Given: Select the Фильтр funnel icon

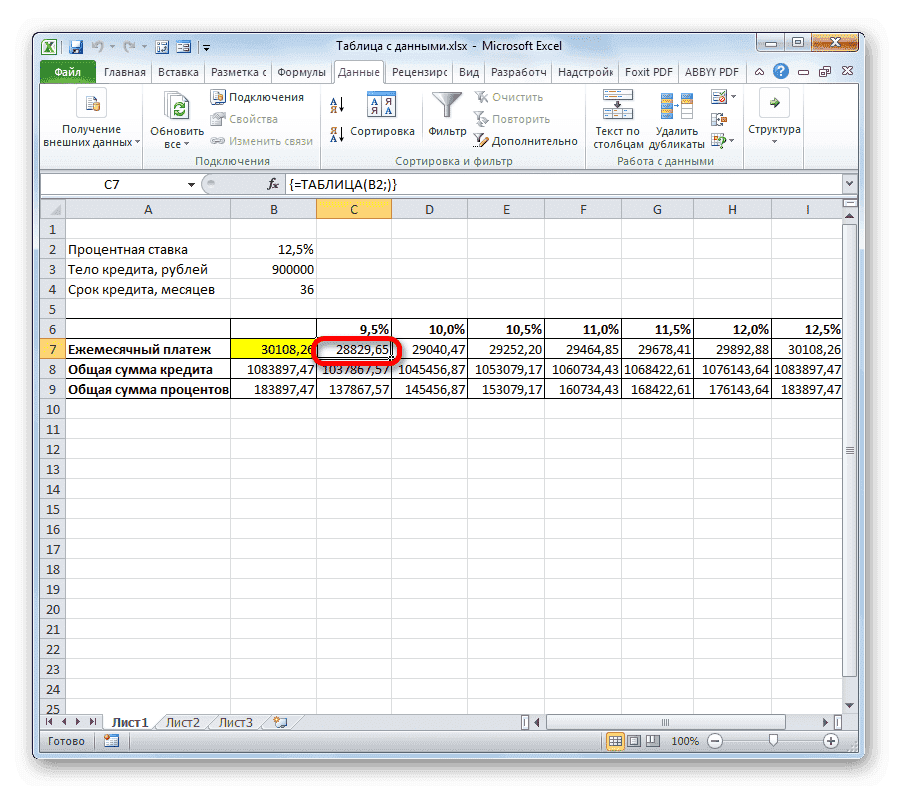Looking at the screenshot, I should pos(446,104).
